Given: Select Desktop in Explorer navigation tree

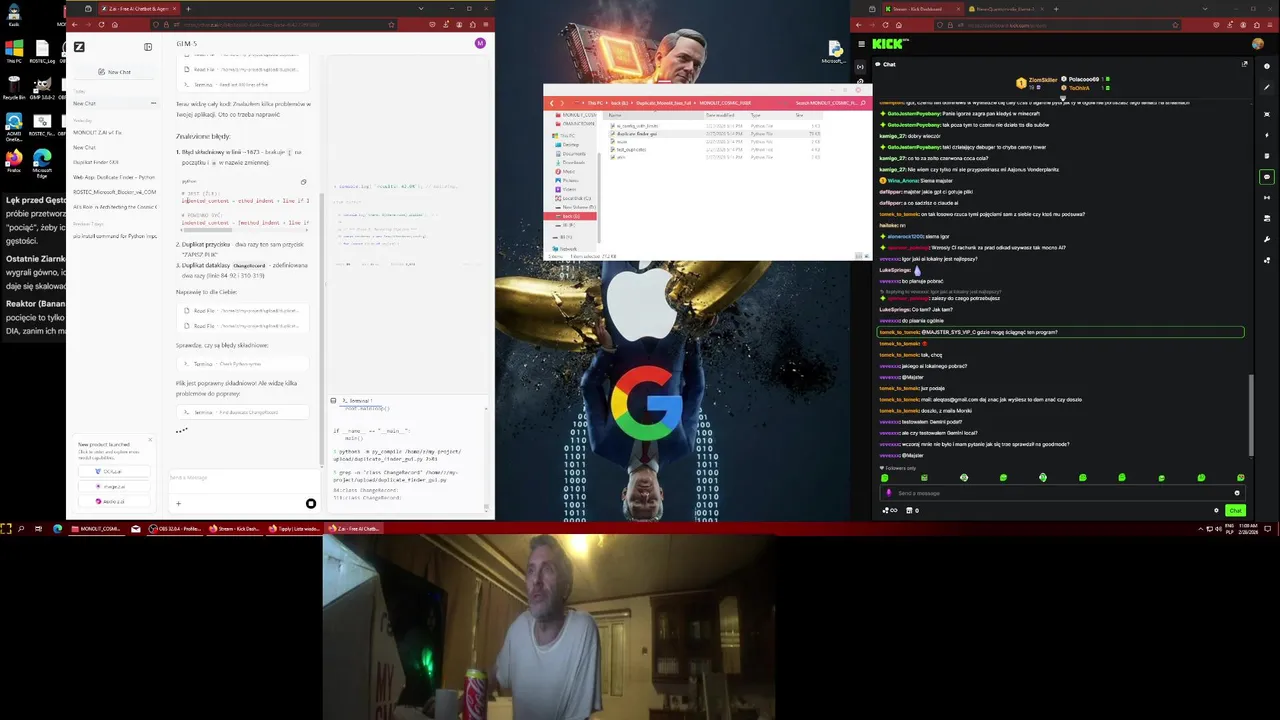Looking at the screenshot, I should pos(571,144).
